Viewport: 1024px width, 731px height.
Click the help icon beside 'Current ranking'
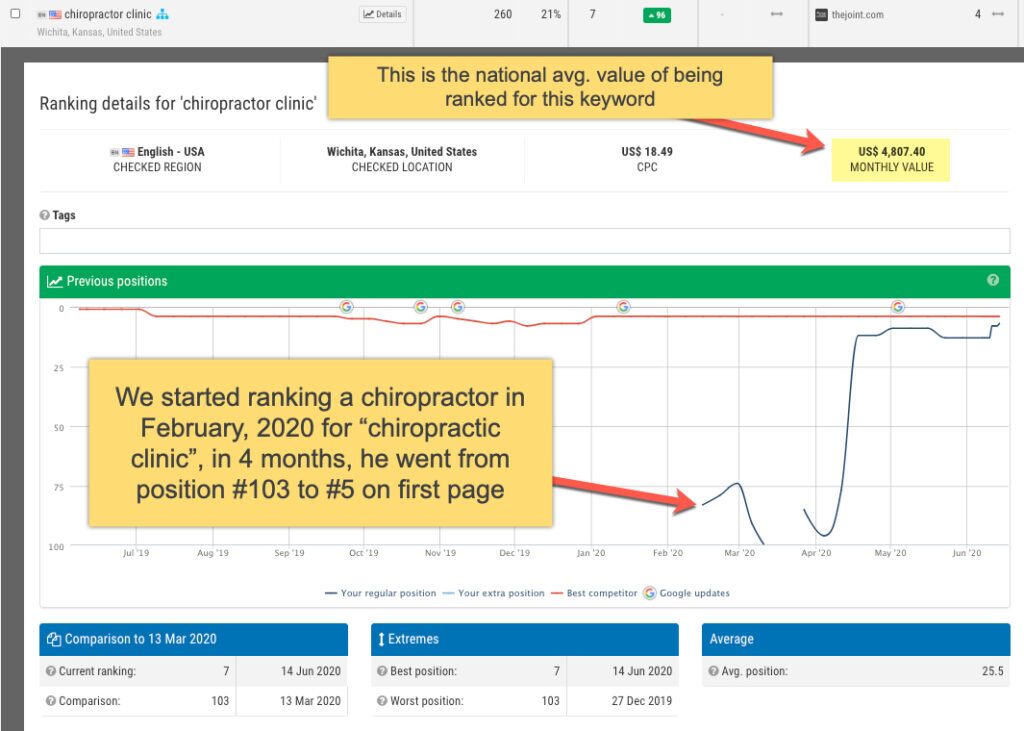pyautogui.click(x=50, y=671)
